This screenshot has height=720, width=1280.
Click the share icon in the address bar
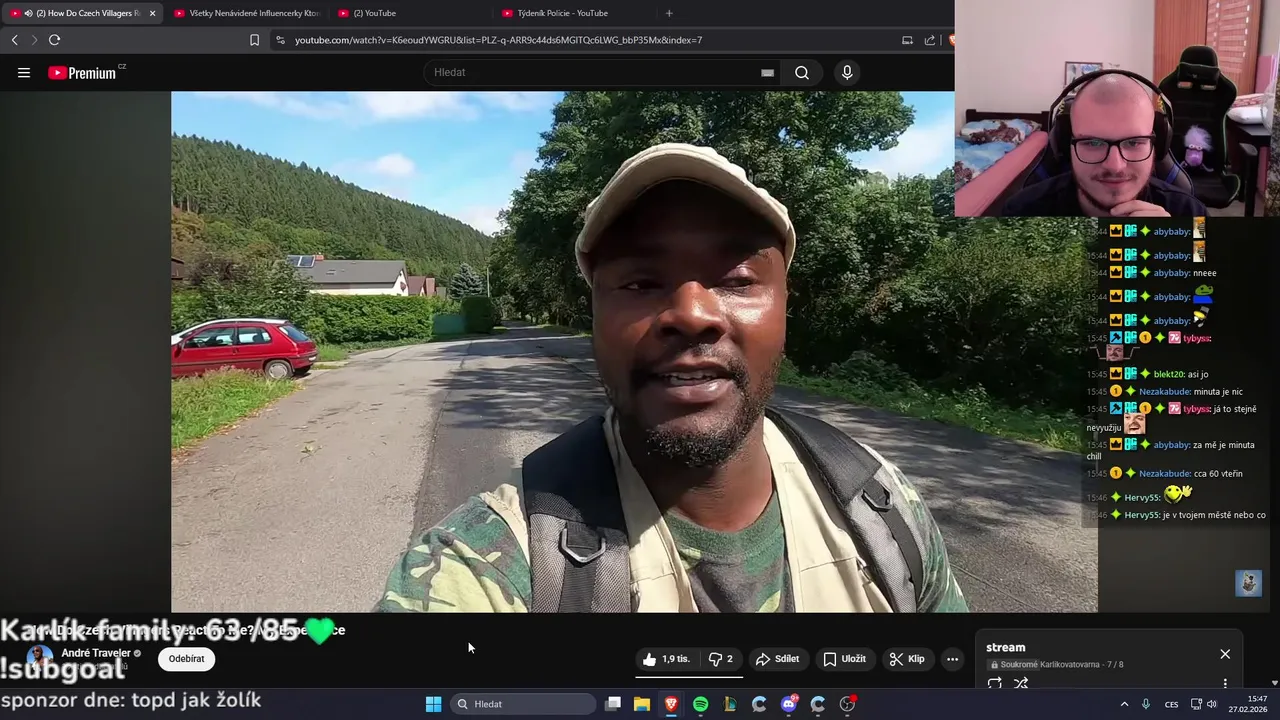pyautogui.click(x=930, y=40)
